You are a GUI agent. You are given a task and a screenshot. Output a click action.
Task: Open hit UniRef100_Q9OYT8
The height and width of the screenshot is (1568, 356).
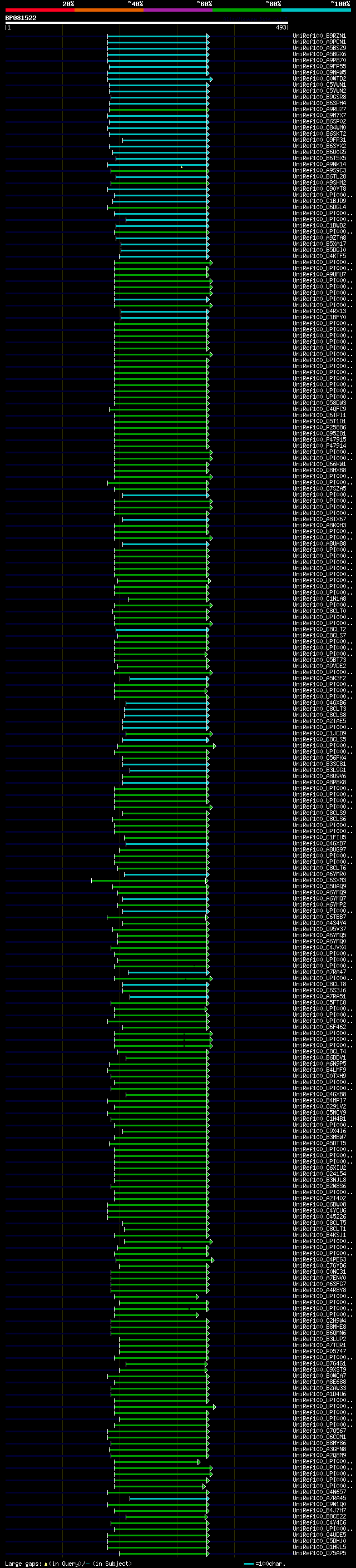coord(319,189)
